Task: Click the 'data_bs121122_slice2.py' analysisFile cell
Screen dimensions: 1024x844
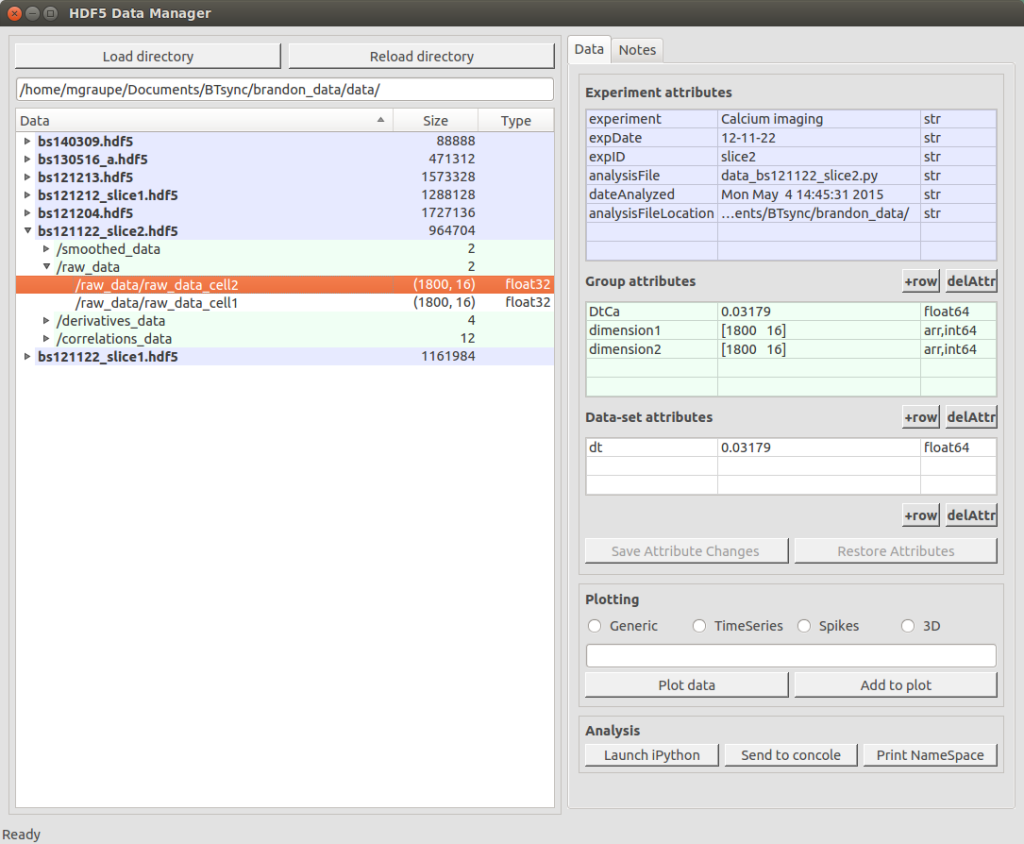Action: [x=819, y=176]
